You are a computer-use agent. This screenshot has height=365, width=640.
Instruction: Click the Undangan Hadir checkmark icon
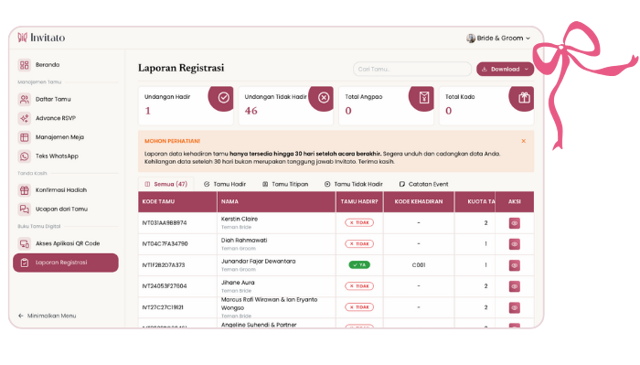[223, 97]
